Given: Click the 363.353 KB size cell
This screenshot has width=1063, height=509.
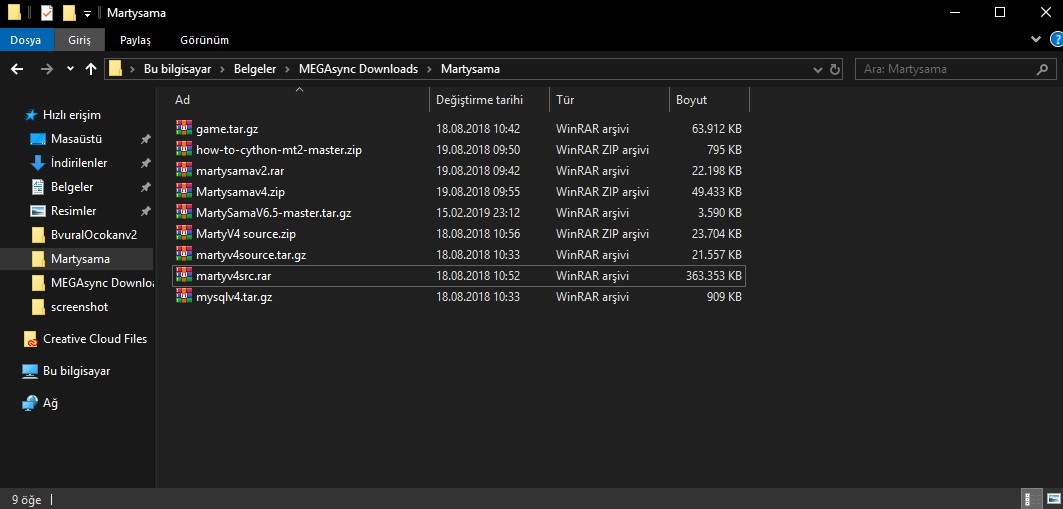Looking at the screenshot, I should point(713,276).
